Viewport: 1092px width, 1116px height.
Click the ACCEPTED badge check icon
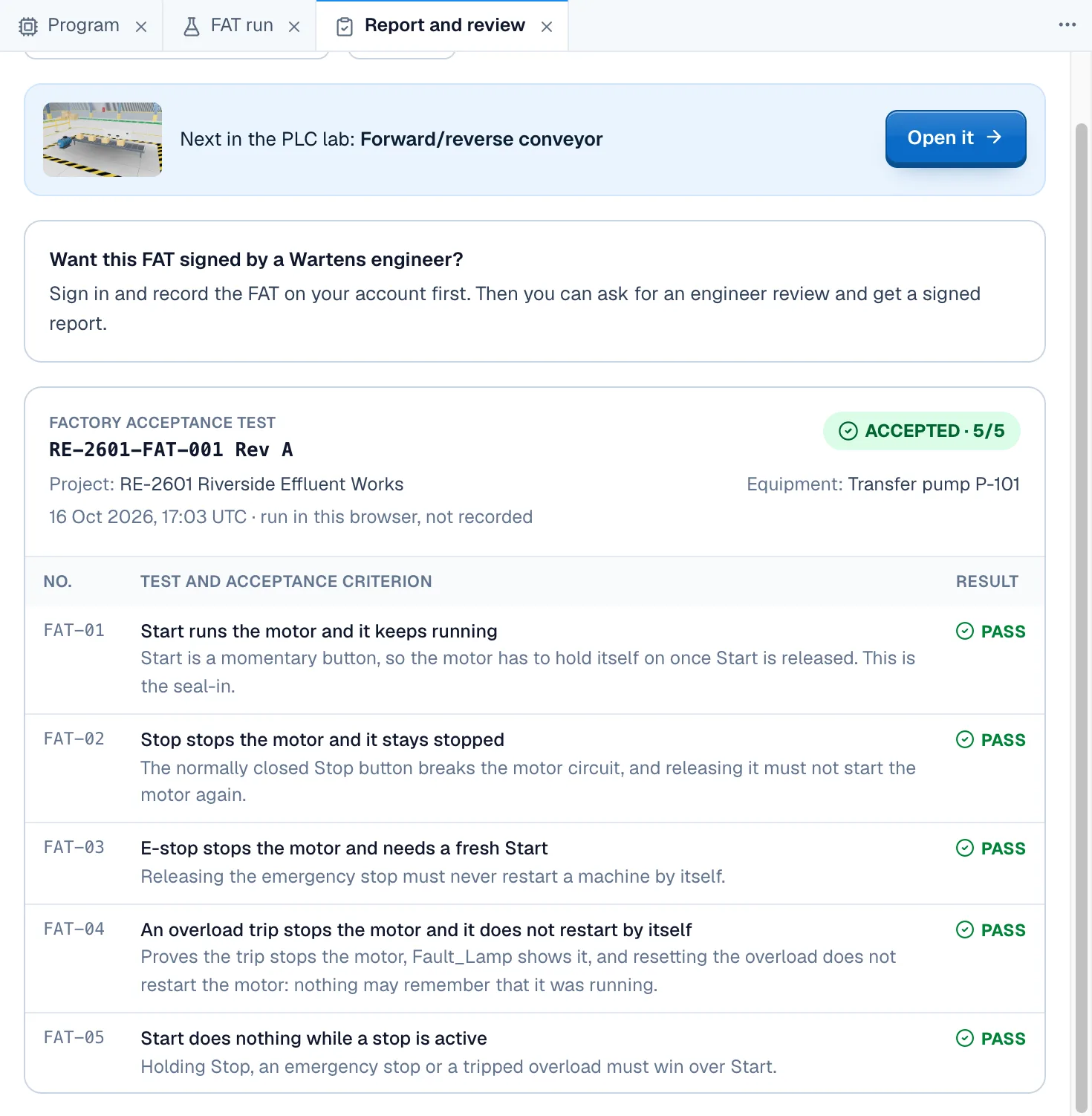tap(848, 431)
